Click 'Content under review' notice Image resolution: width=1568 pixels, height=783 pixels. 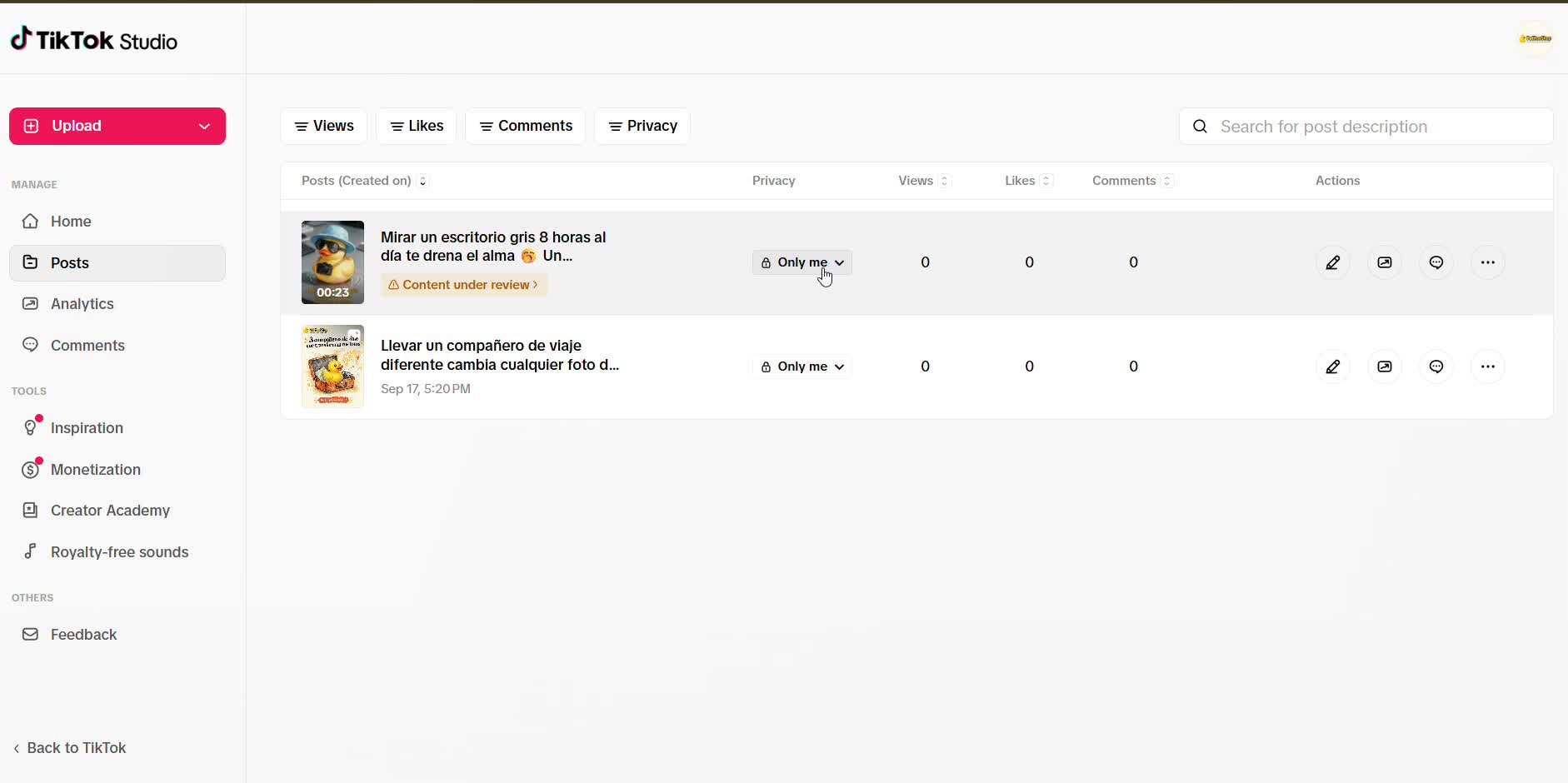tap(464, 285)
